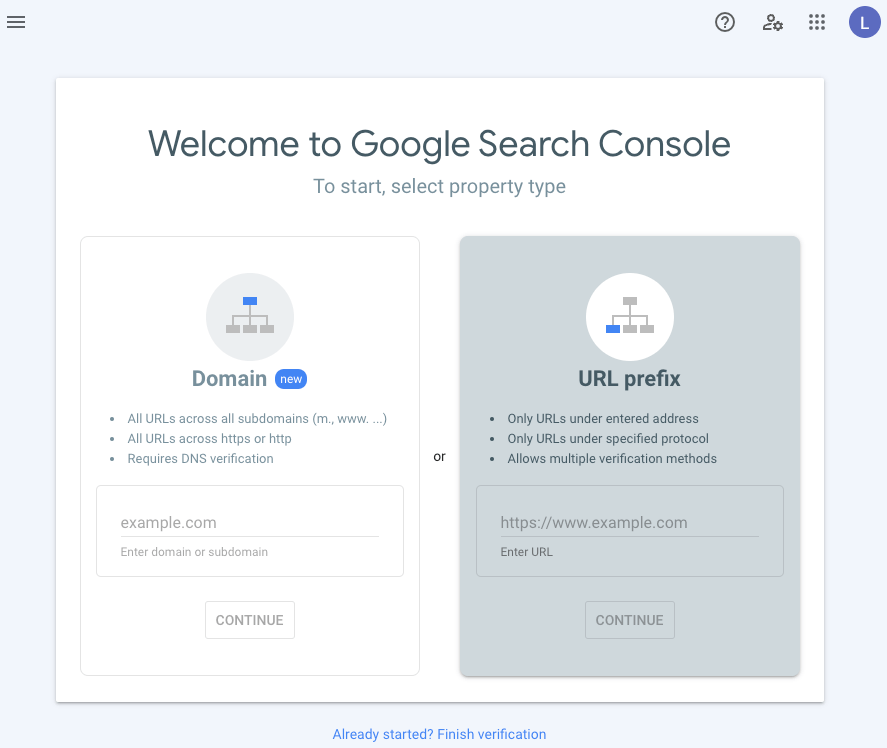The image size is (887, 748).
Task: Click the Domain property sitemap icon
Action: (250, 316)
